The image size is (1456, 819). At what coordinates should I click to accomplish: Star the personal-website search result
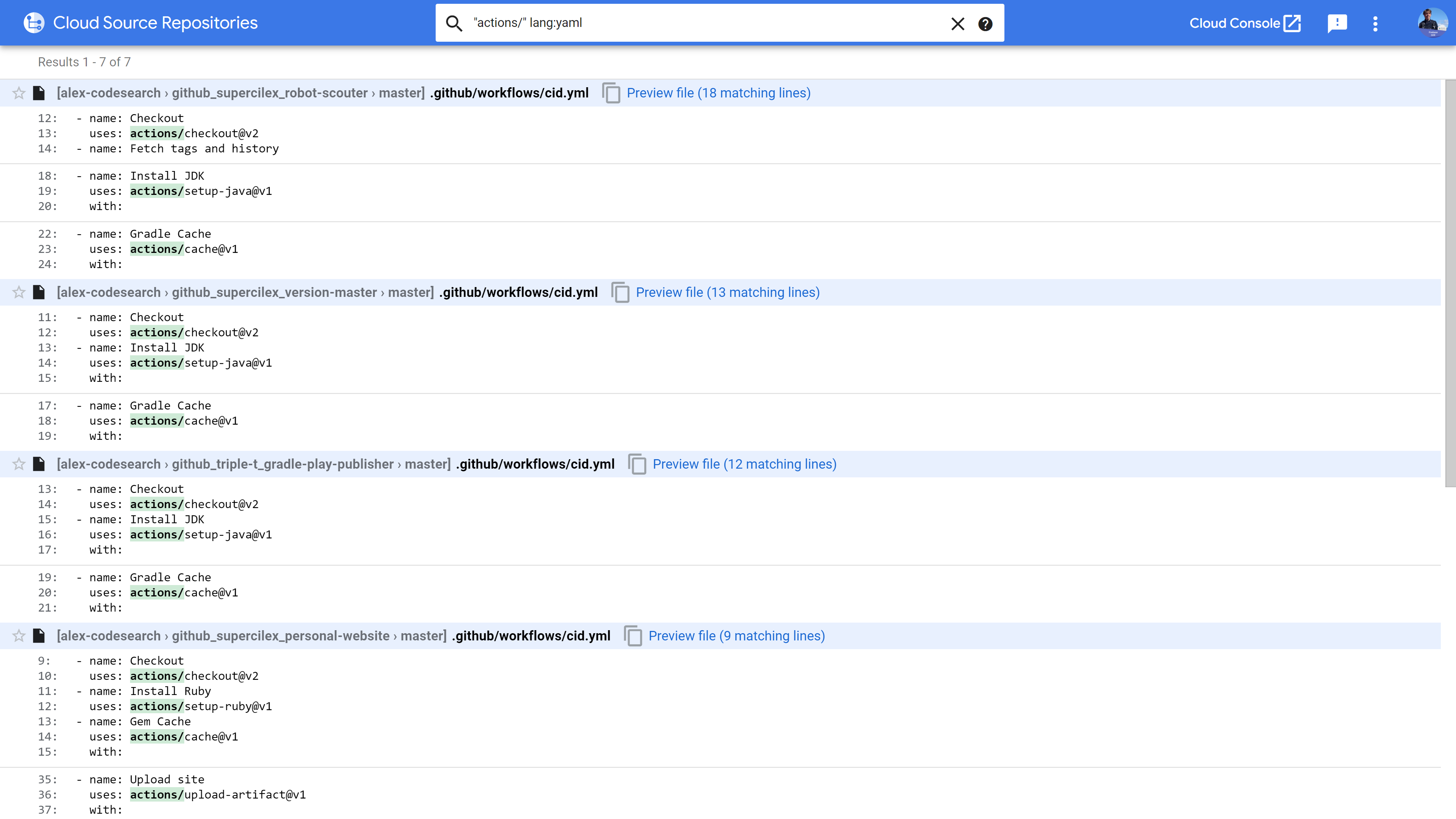tap(19, 637)
